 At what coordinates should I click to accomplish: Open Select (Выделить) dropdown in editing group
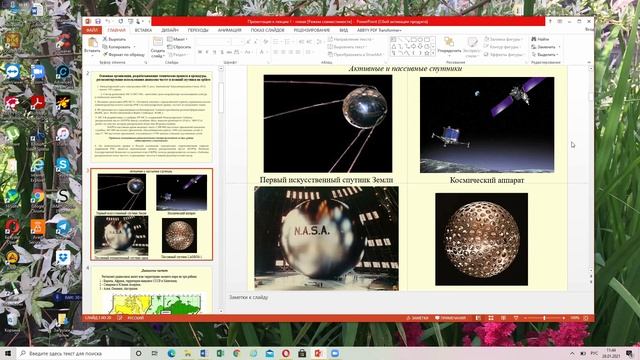[546, 55]
